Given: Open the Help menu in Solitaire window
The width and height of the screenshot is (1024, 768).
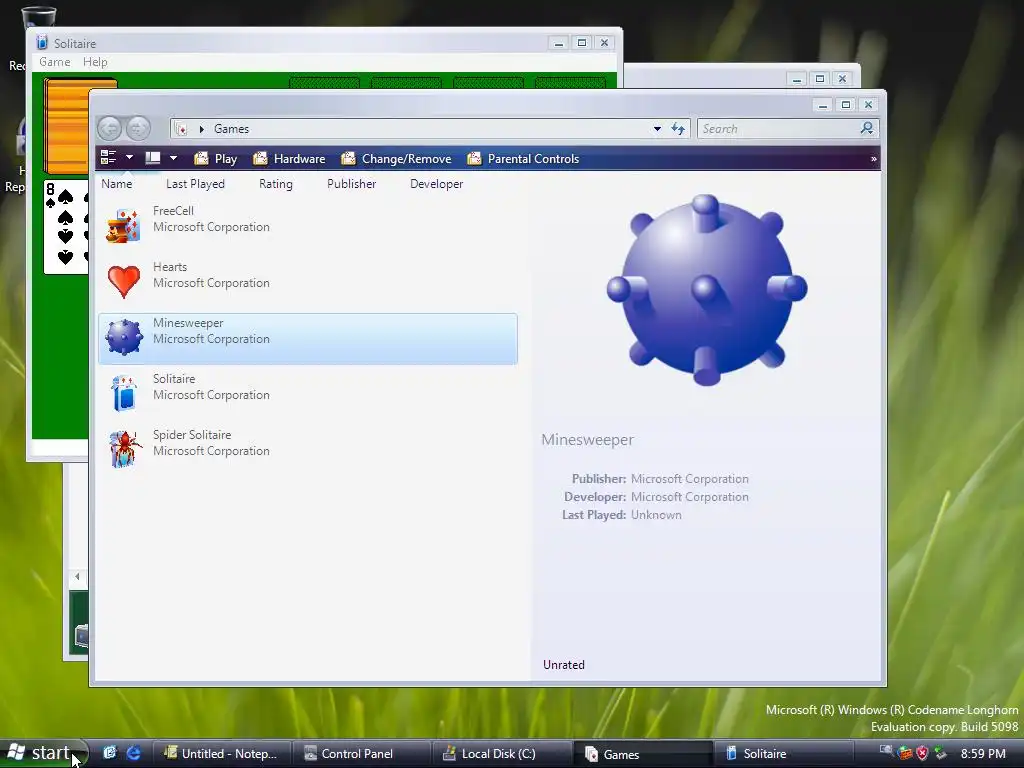Looking at the screenshot, I should pos(95,62).
